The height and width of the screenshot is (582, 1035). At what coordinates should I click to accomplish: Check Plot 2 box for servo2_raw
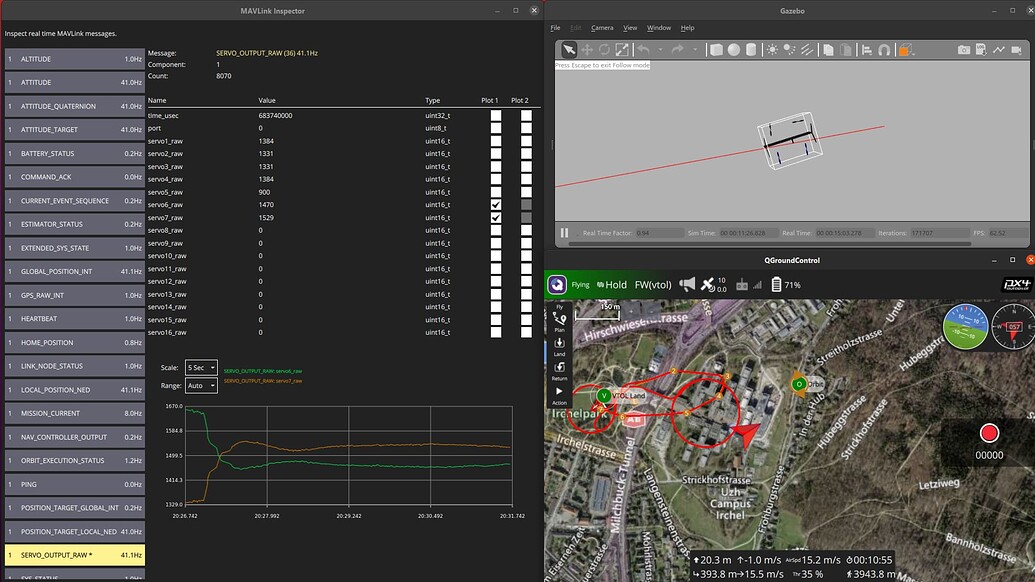click(x=526, y=153)
